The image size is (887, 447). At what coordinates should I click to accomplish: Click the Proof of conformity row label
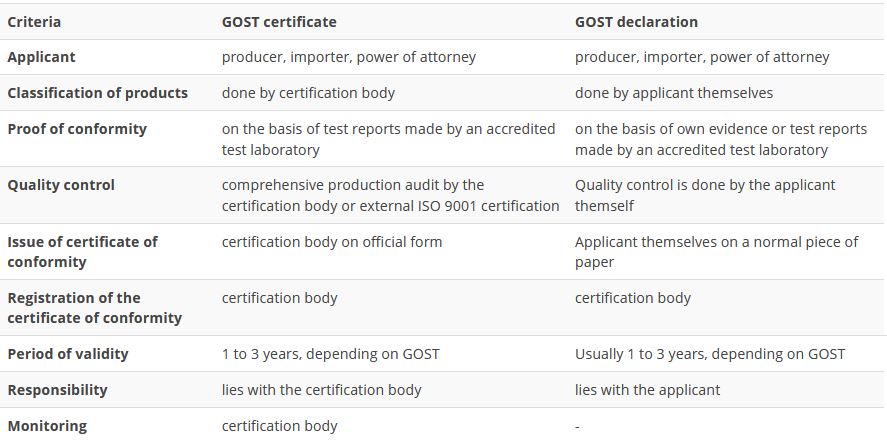pos(77,129)
